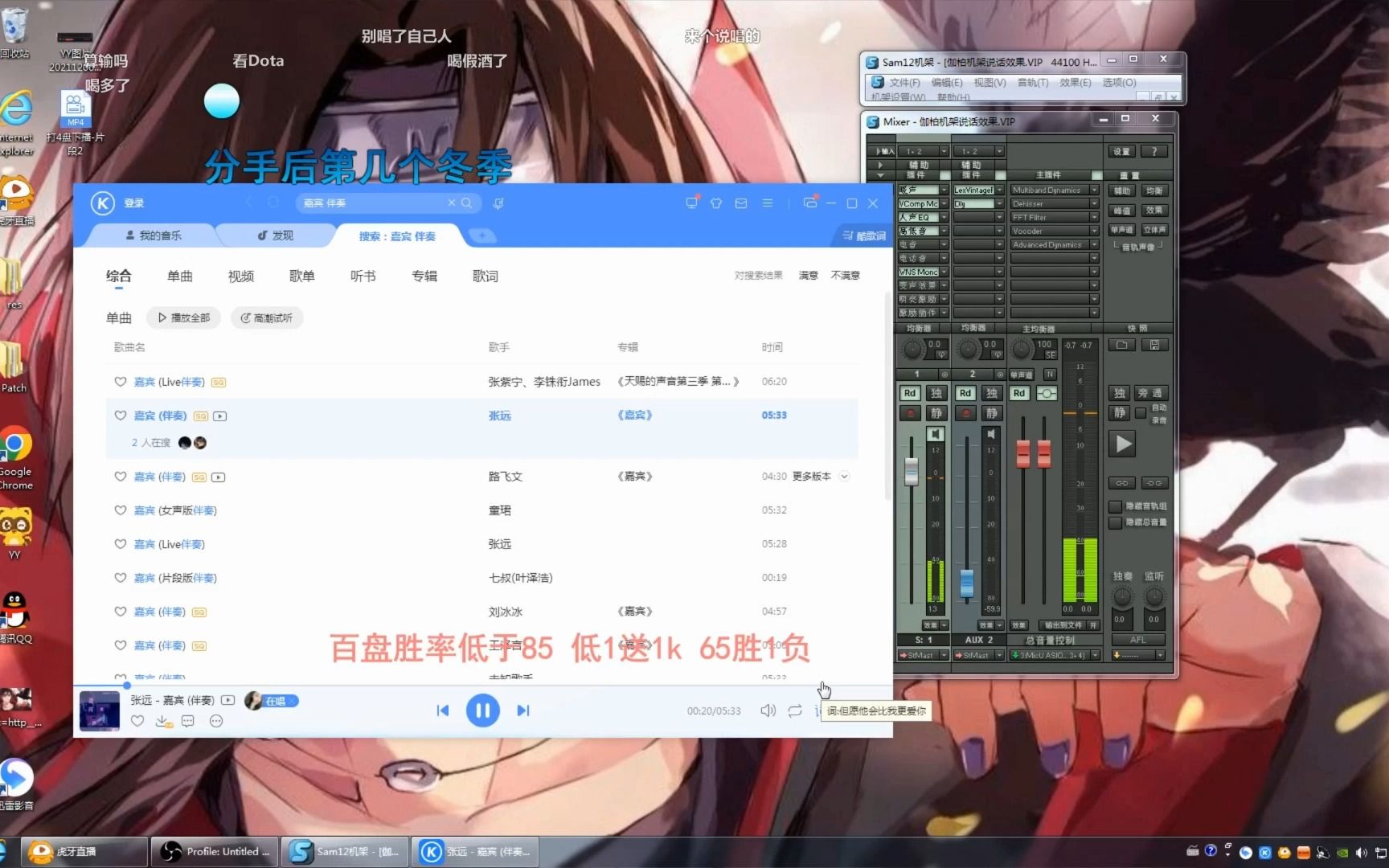Click the 高潮试听 button
Viewport: 1389px width, 868px height.
pos(267,317)
